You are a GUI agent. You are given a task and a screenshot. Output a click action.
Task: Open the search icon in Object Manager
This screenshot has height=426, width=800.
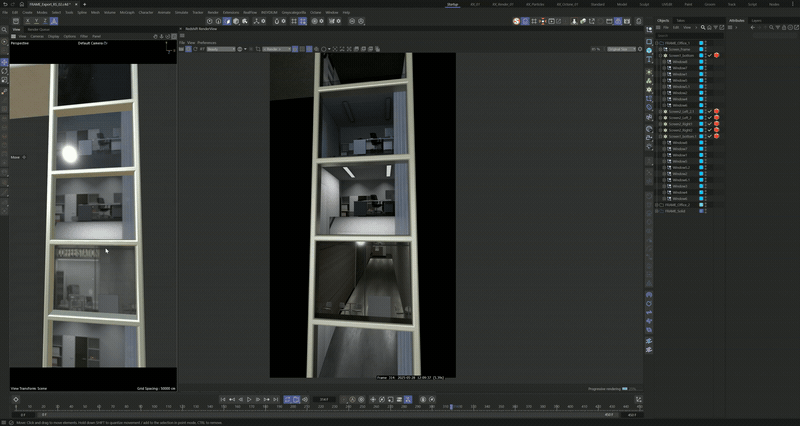pyautogui.click(x=703, y=28)
